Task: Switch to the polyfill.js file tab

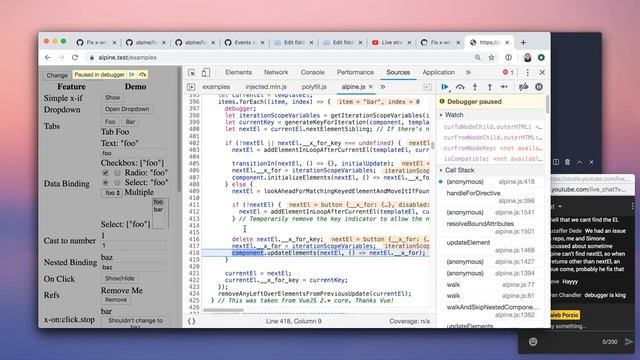Action: pos(314,87)
